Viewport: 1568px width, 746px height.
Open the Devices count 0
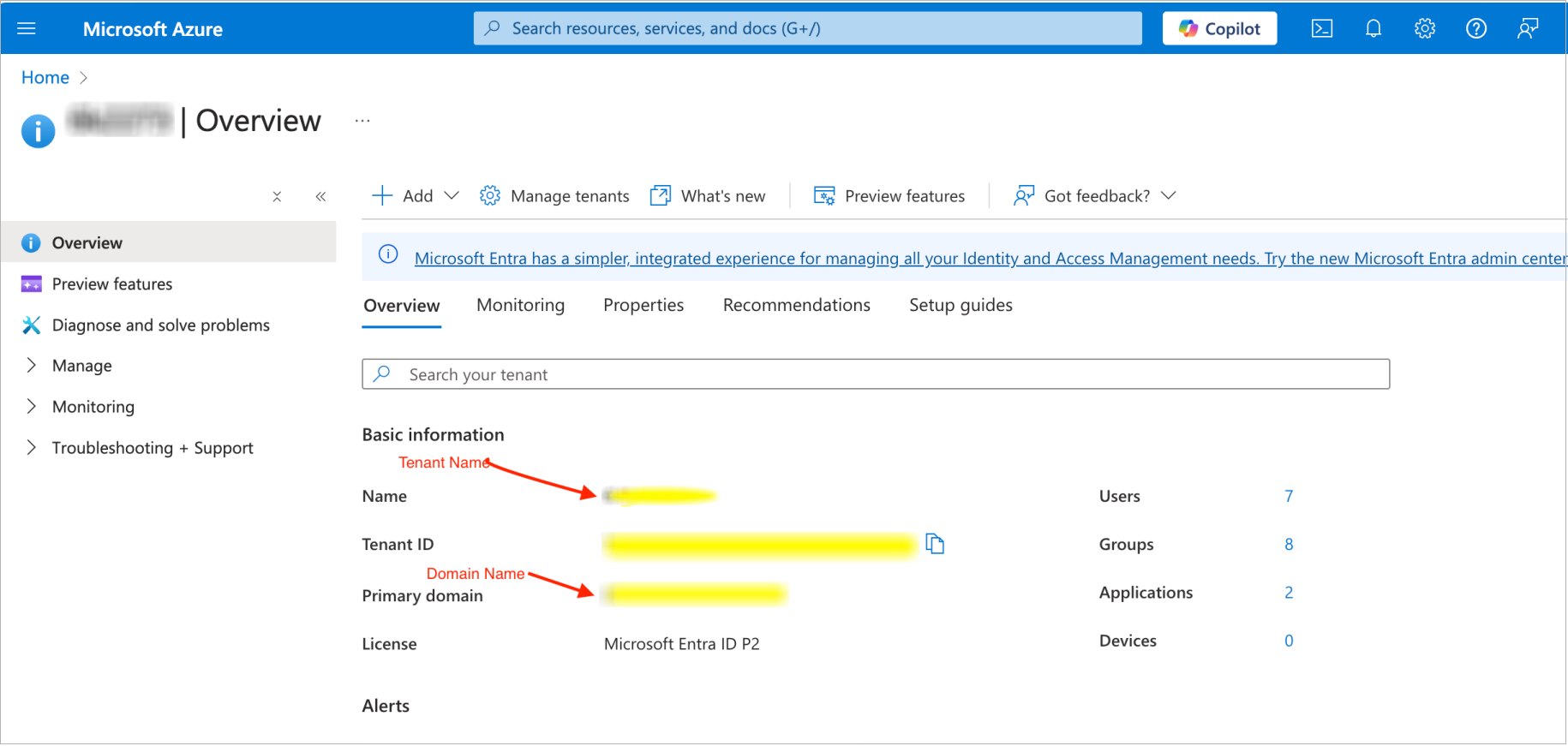point(1289,641)
